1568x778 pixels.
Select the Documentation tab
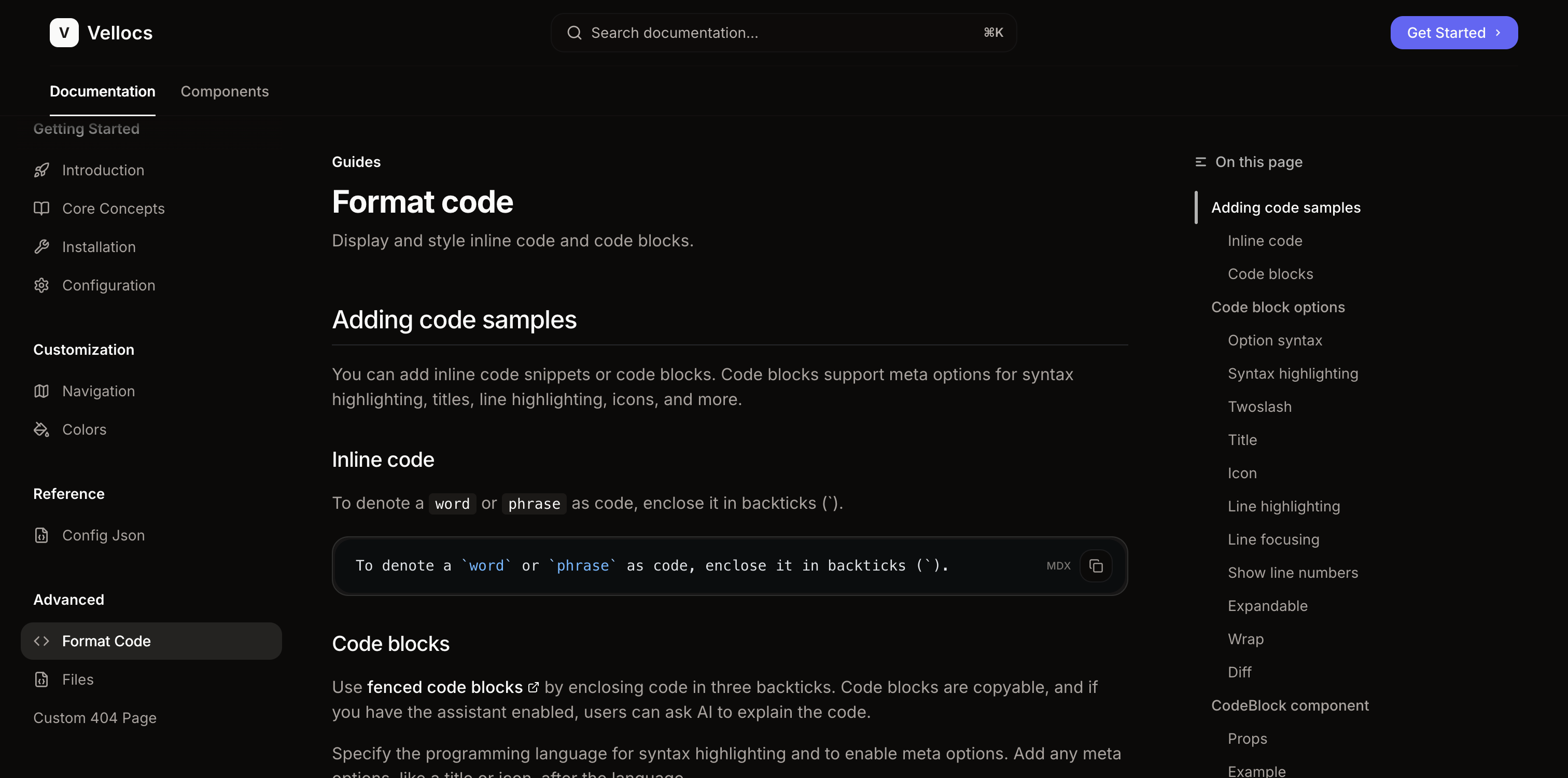point(102,91)
